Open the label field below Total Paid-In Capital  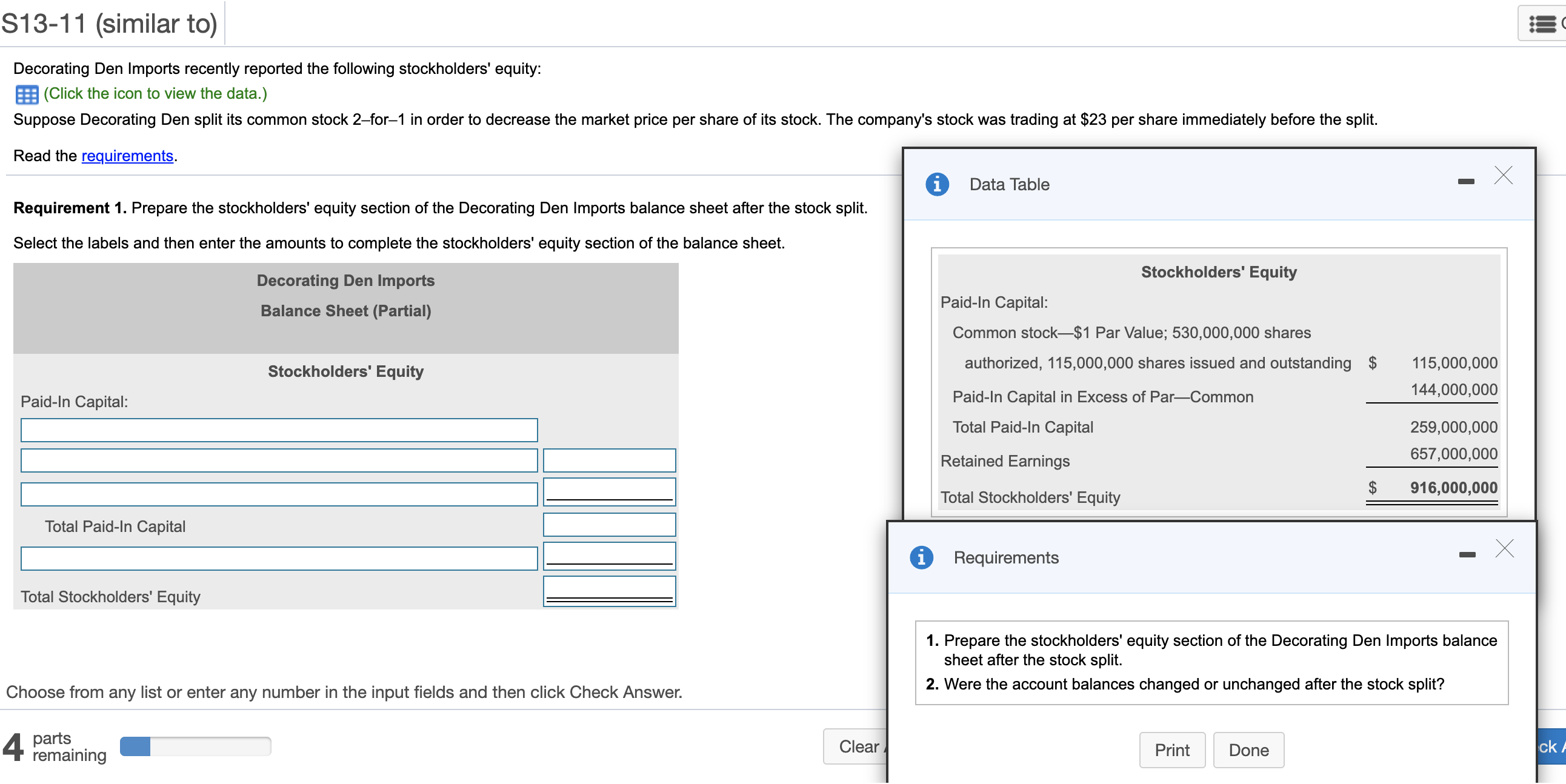279,557
